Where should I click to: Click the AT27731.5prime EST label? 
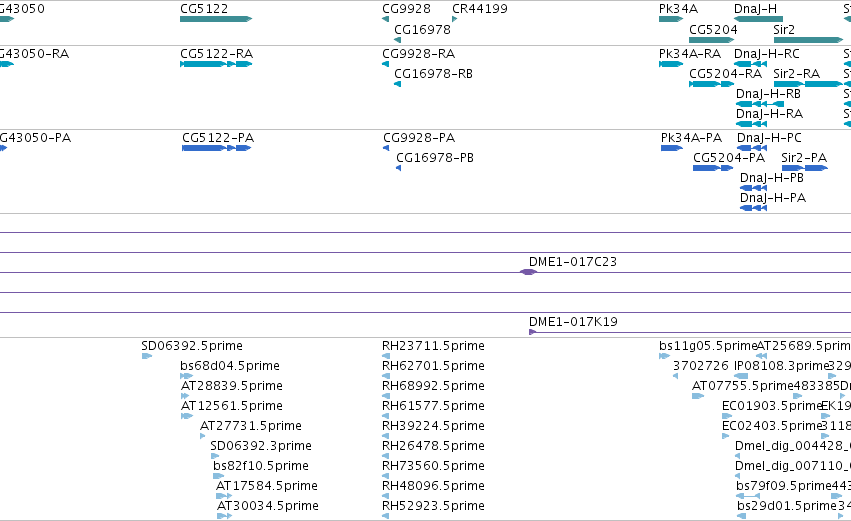[x=251, y=426]
